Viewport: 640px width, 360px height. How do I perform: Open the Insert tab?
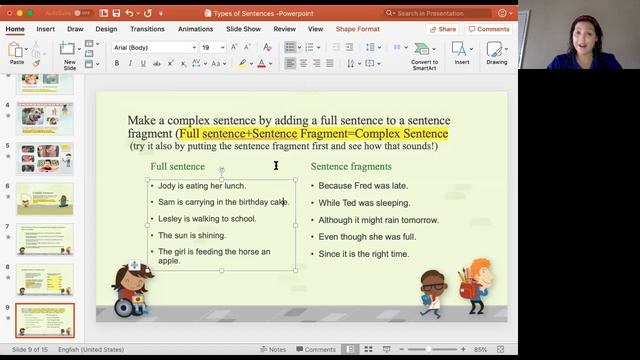(x=45, y=29)
